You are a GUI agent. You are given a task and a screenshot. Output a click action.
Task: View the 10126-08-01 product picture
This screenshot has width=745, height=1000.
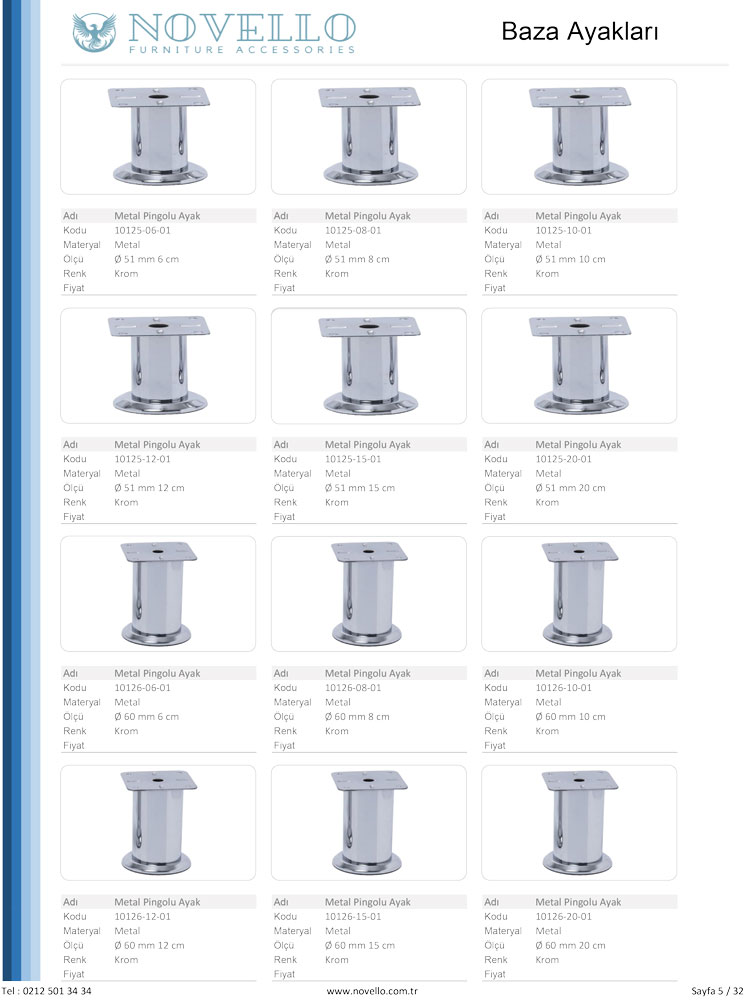368,594
